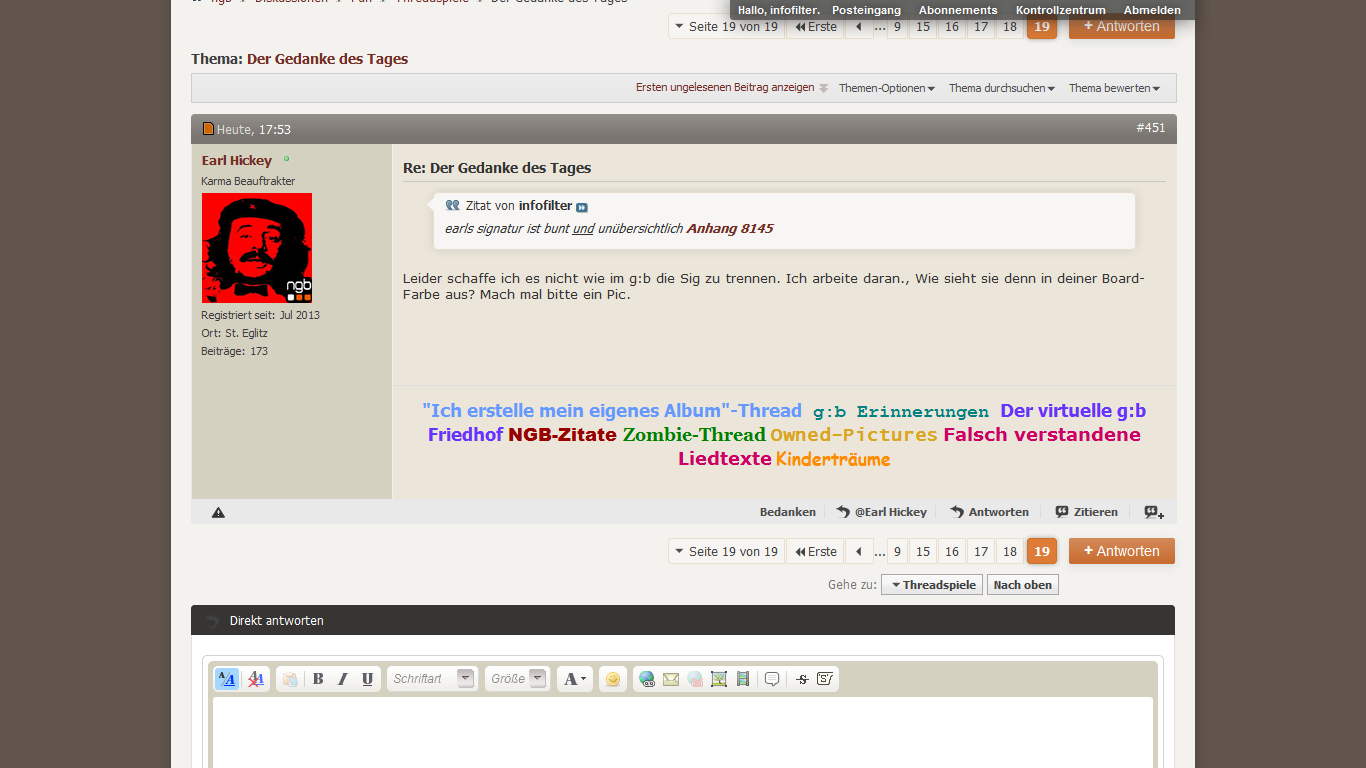Click the wrap quote speech bubble icon

[772, 679]
